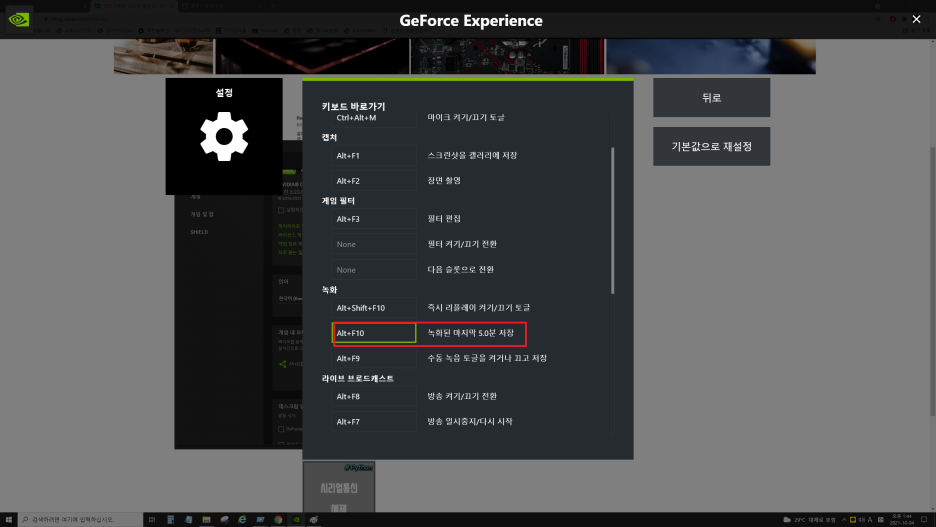This screenshot has height=527, width=936.
Task: Click the 기본값으로 재설정 reset button
Action: (x=711, y=146)
